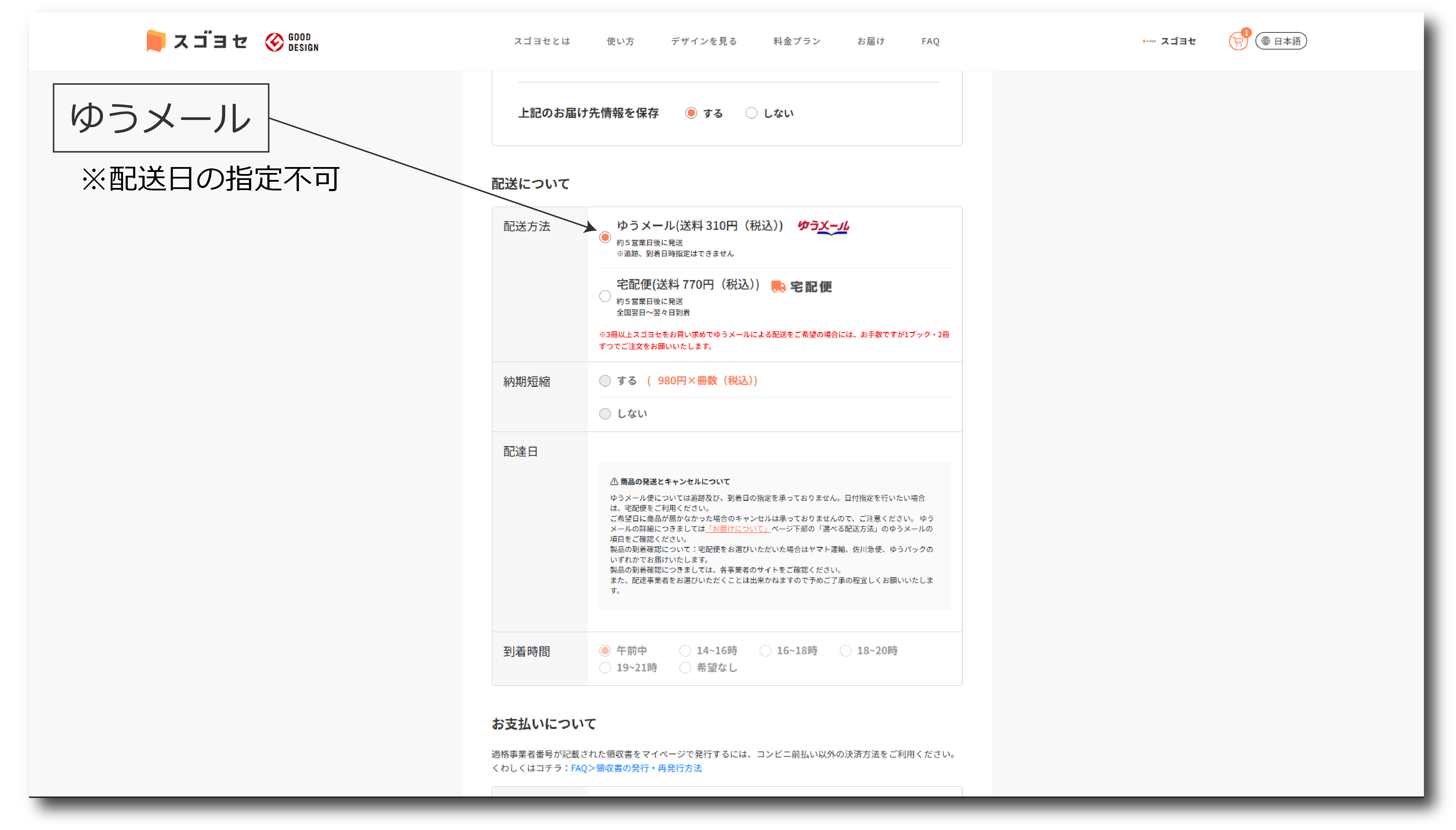Screen dimensions: 1456x830
Task: Go to the FAQ navigation item
Action: click(x=930, y=41)
